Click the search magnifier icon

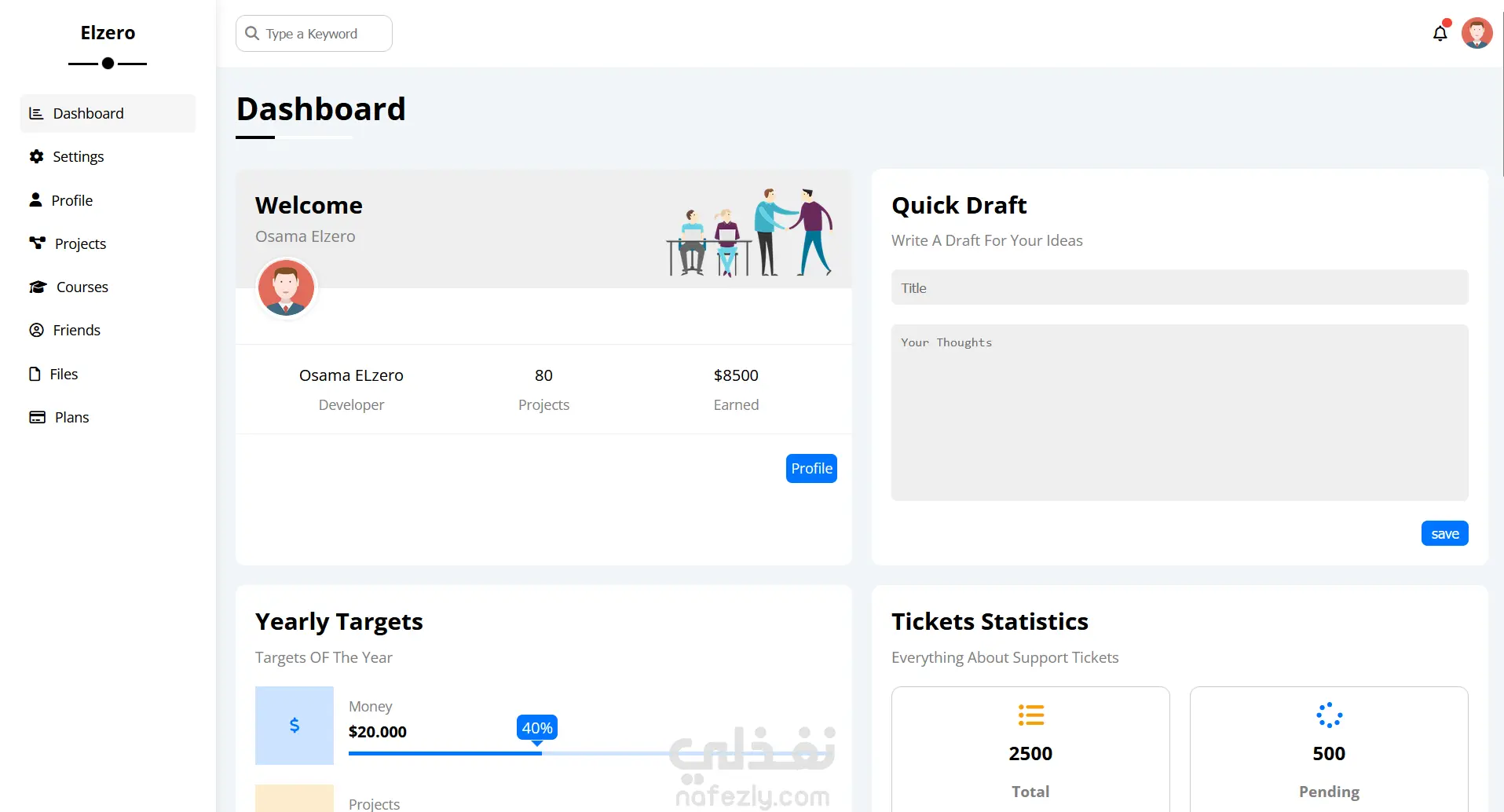click(252, 33)
